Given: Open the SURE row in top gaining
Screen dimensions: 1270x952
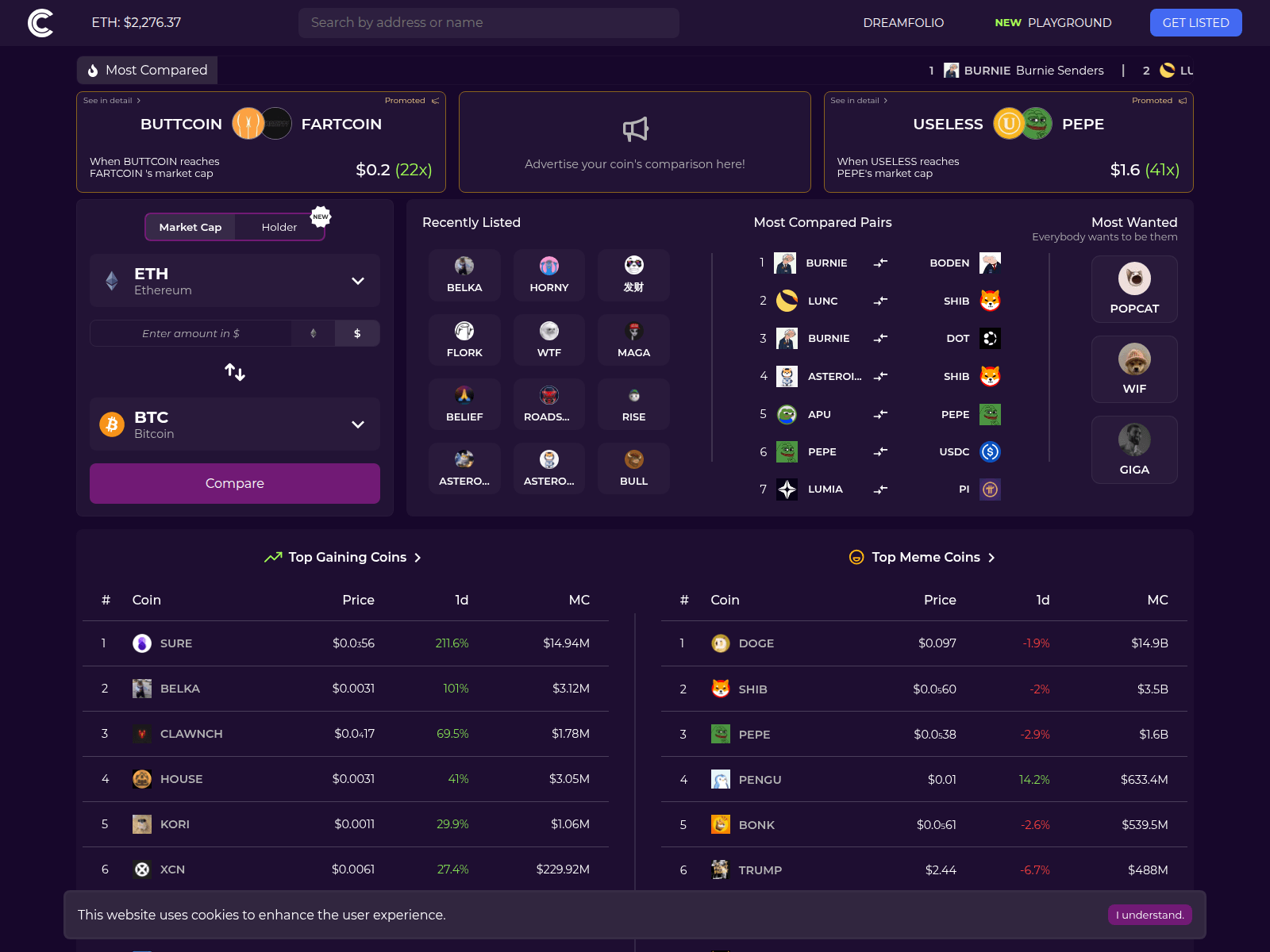Looking at the screenshot, I should coord(345,643).
